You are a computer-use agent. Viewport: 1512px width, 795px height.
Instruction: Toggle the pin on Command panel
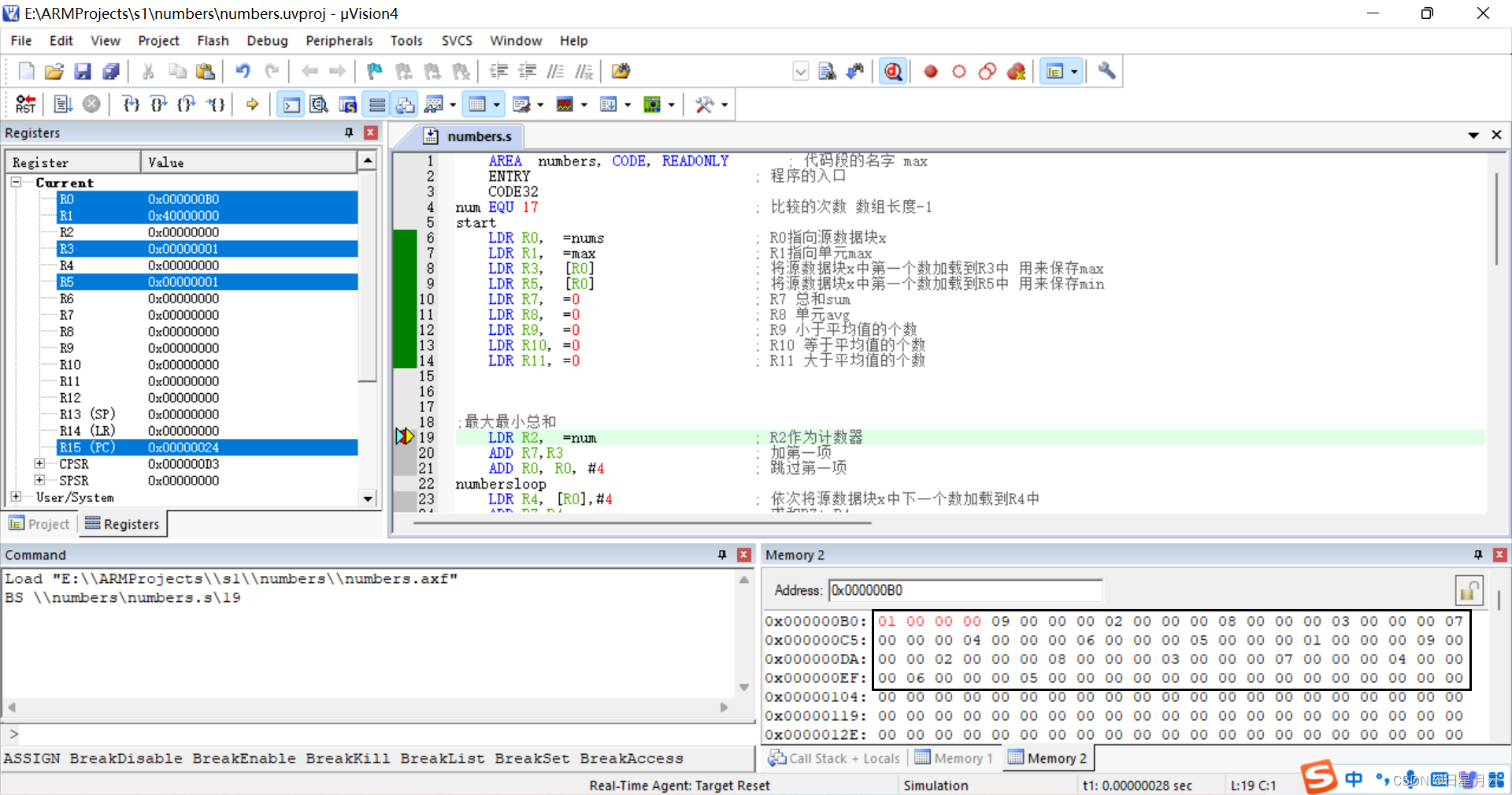coord(722,555)
